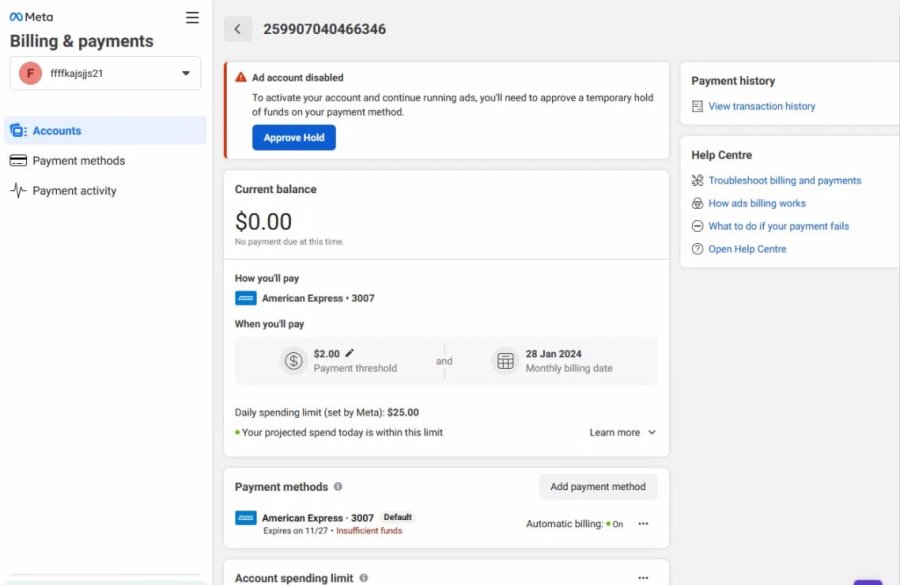Open Payment activity in sidebar
This screenshot has width=900, height=585.
pyautogui.click(x=74, y=191)
